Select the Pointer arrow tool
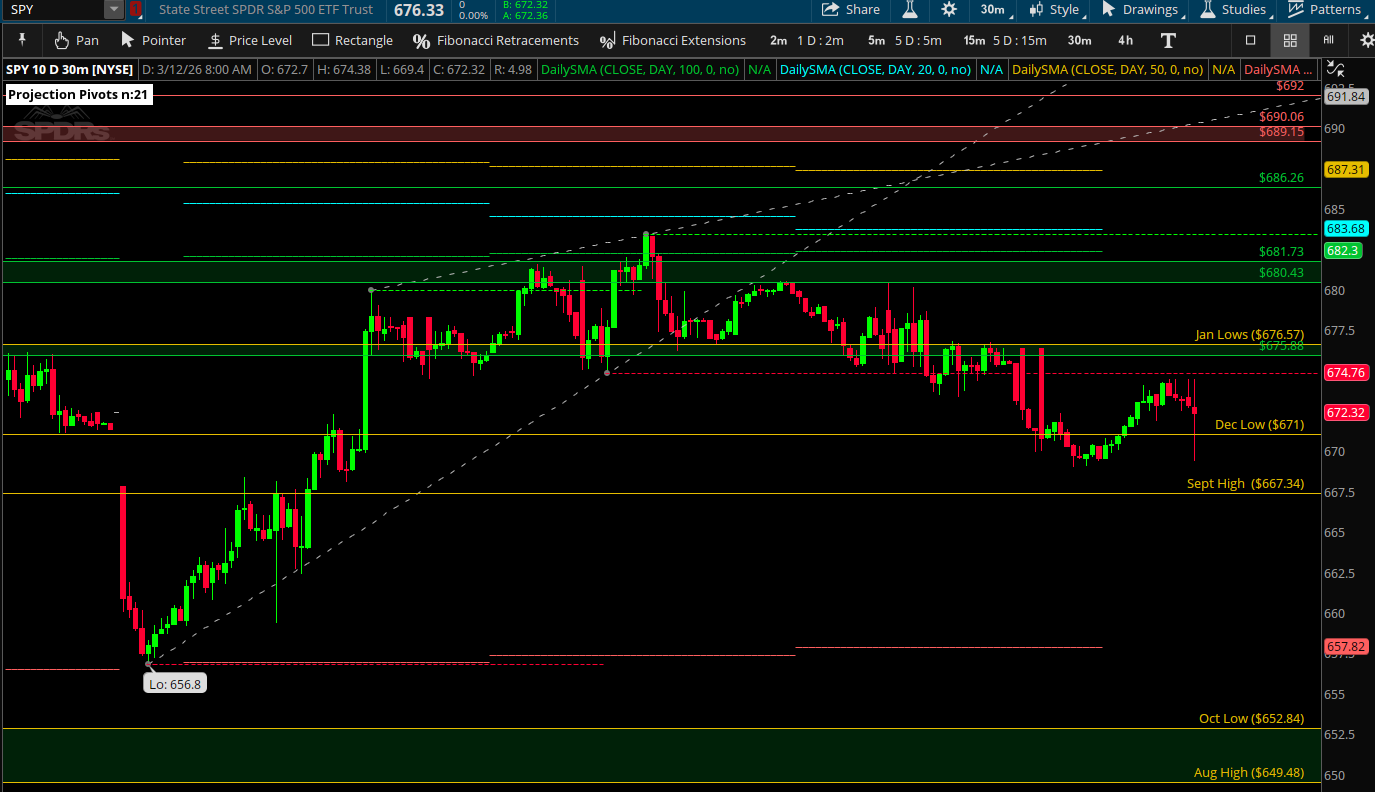The image size is (1375, 792). coord(153,40)
